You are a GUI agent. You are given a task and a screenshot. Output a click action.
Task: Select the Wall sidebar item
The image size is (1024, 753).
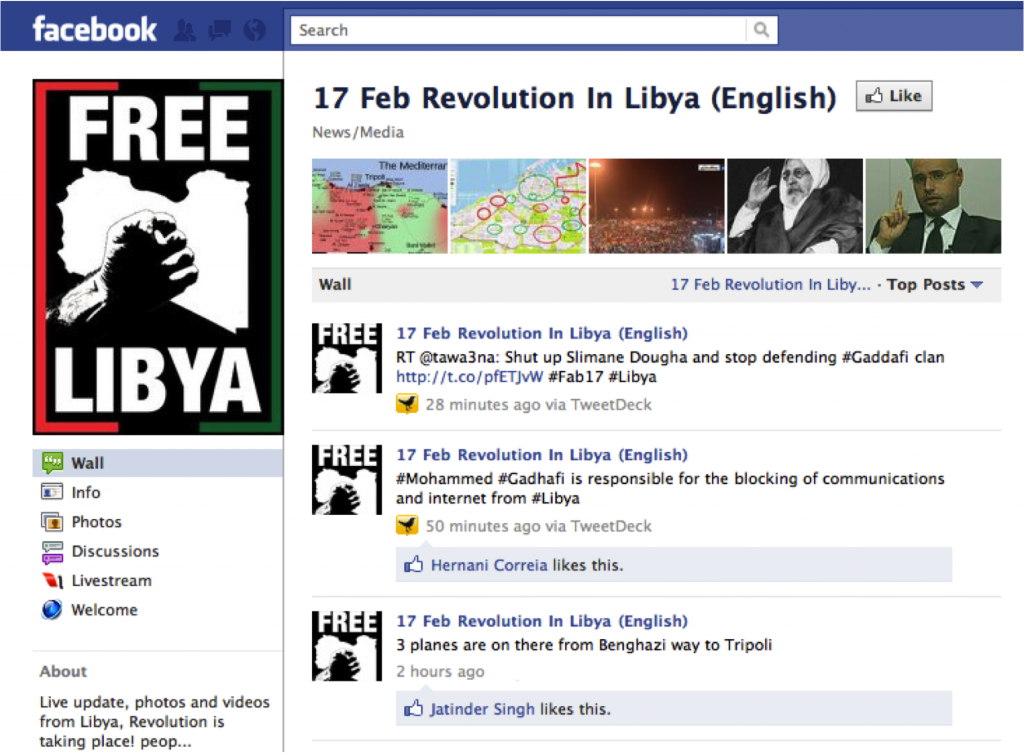pos(157,463)
